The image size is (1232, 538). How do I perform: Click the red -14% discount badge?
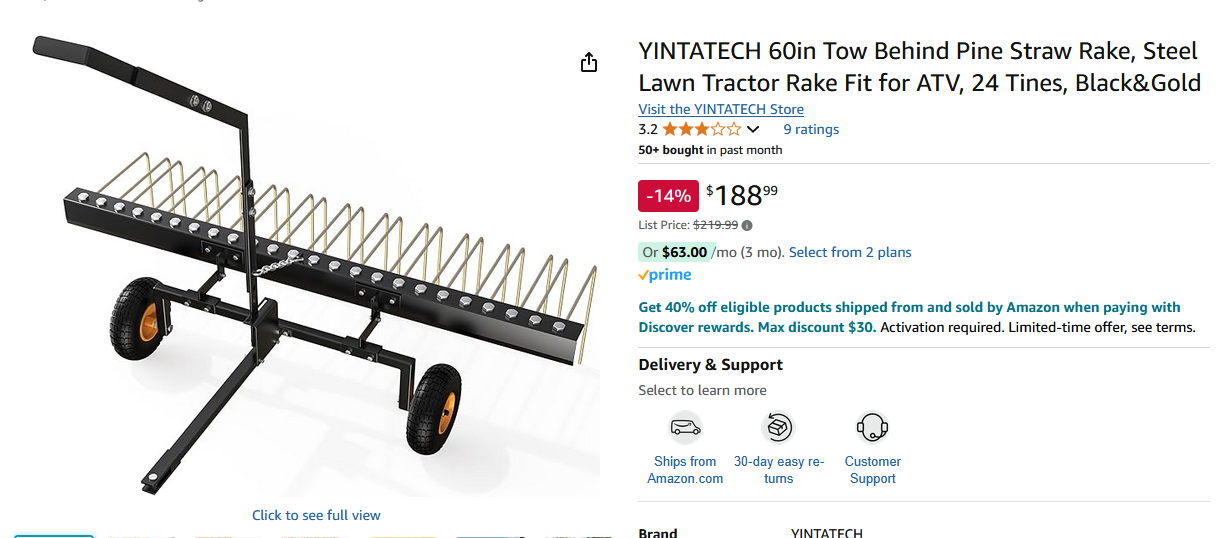point(668,195)
